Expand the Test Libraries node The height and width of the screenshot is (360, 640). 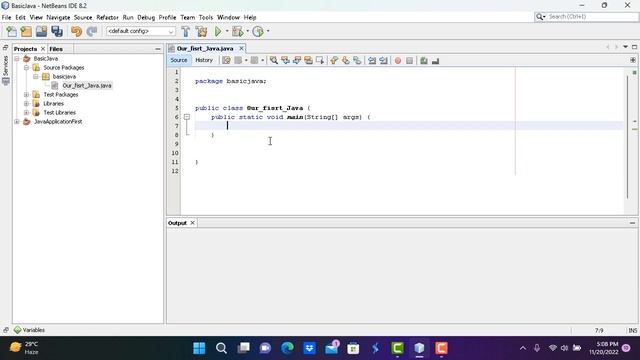[27, 113]
